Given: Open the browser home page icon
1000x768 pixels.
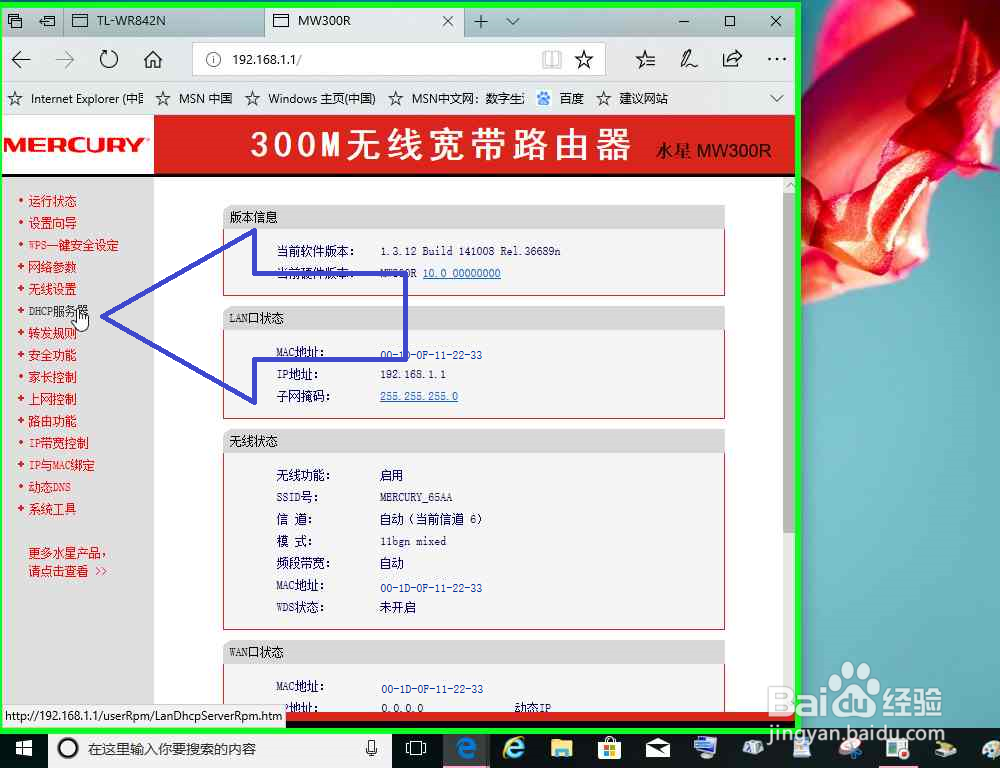Looking at the screenshot, I should point(152,60).
